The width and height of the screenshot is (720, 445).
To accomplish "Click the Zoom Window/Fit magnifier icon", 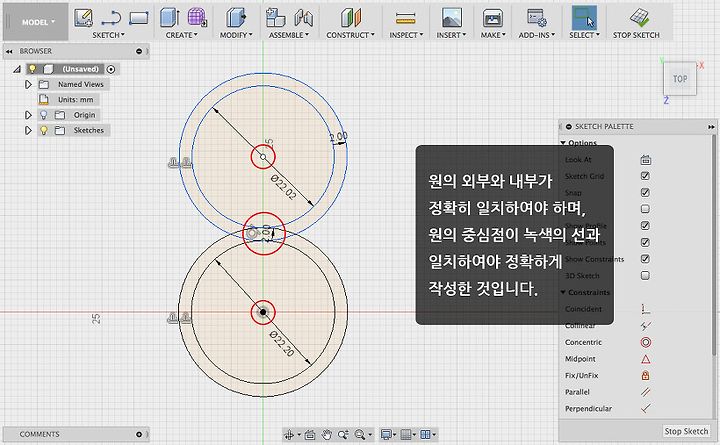I will 360,434.
